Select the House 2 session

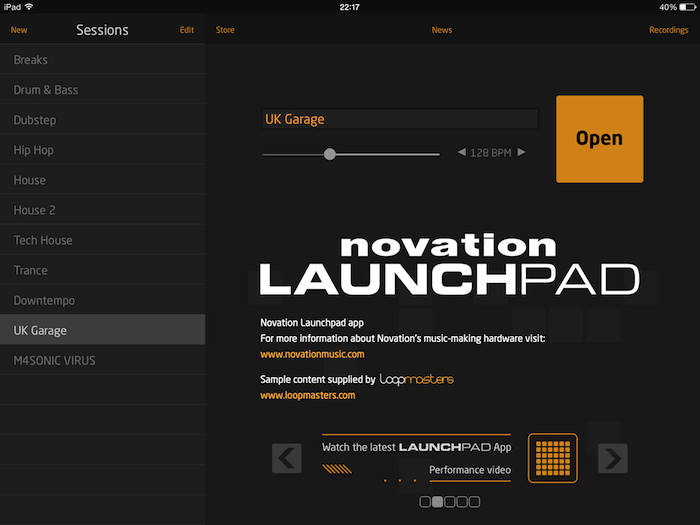(103, 210)
